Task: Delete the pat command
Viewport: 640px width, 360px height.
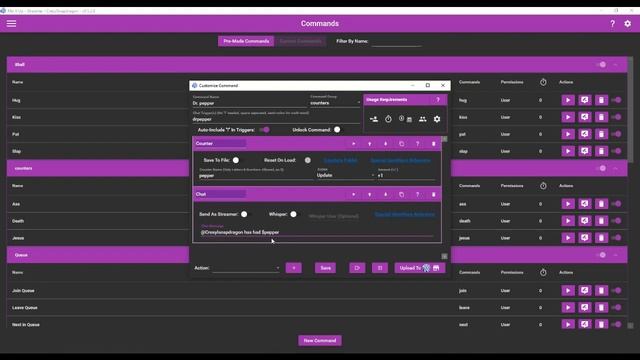Action: click(601, 134)
